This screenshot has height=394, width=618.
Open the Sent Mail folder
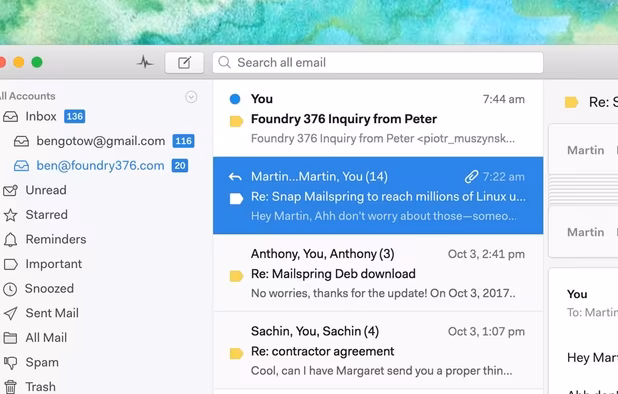52,313
